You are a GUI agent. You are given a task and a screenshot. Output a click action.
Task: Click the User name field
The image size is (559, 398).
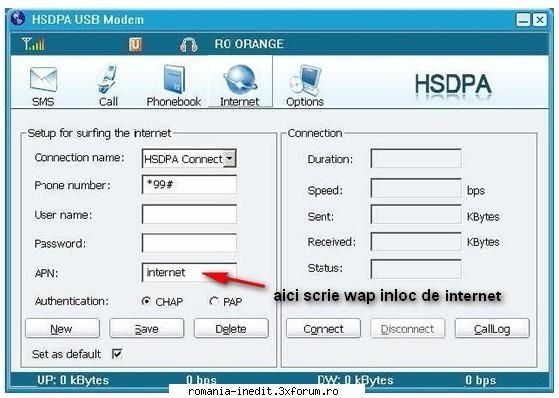[x=189, y=214]
